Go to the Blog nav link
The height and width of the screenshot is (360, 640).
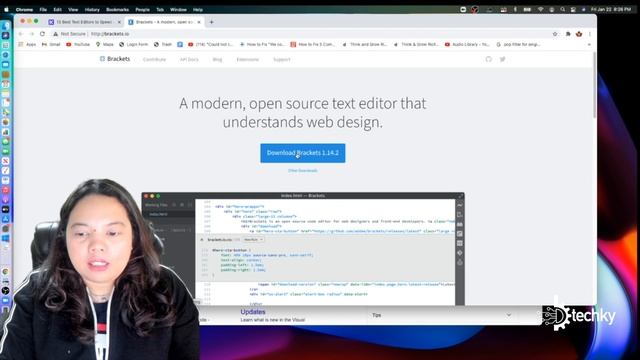[217, 60]
